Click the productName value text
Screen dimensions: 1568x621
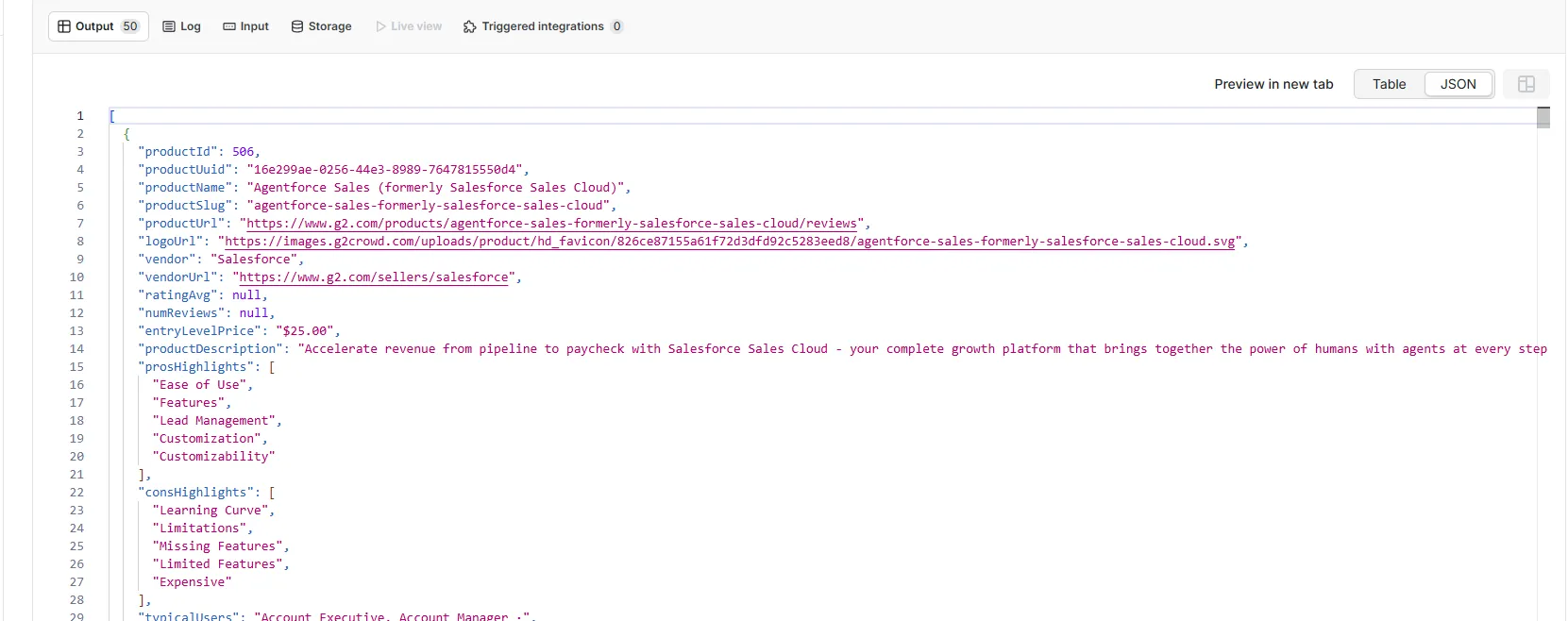[x=435, y=188]
